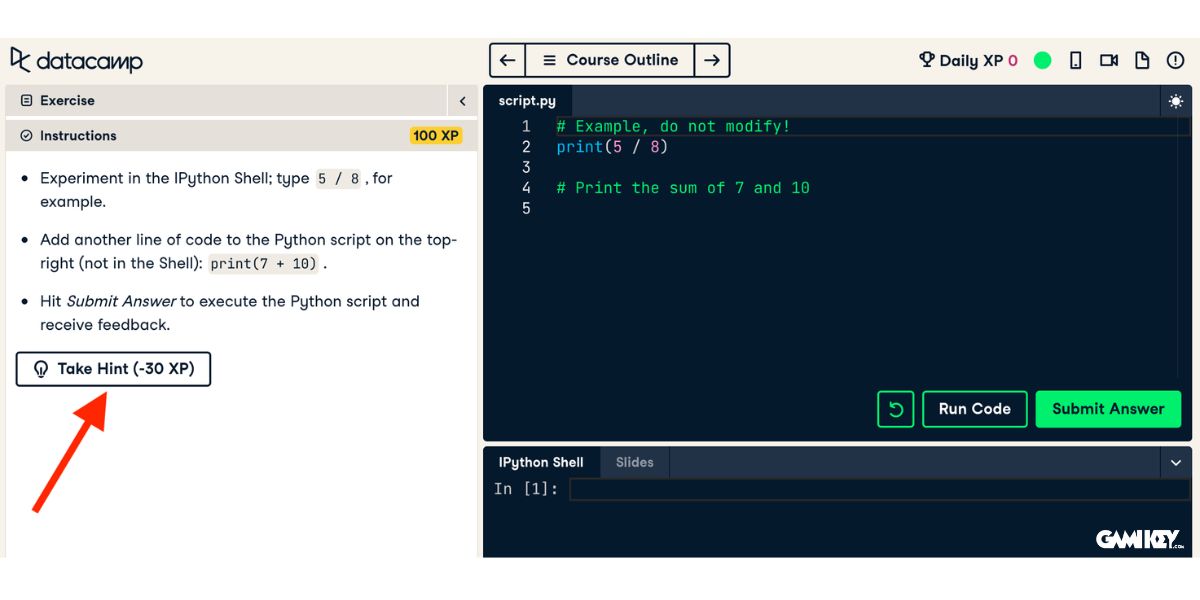Click the 100 XP badge

pyautogui.click(x=436, y=136)
